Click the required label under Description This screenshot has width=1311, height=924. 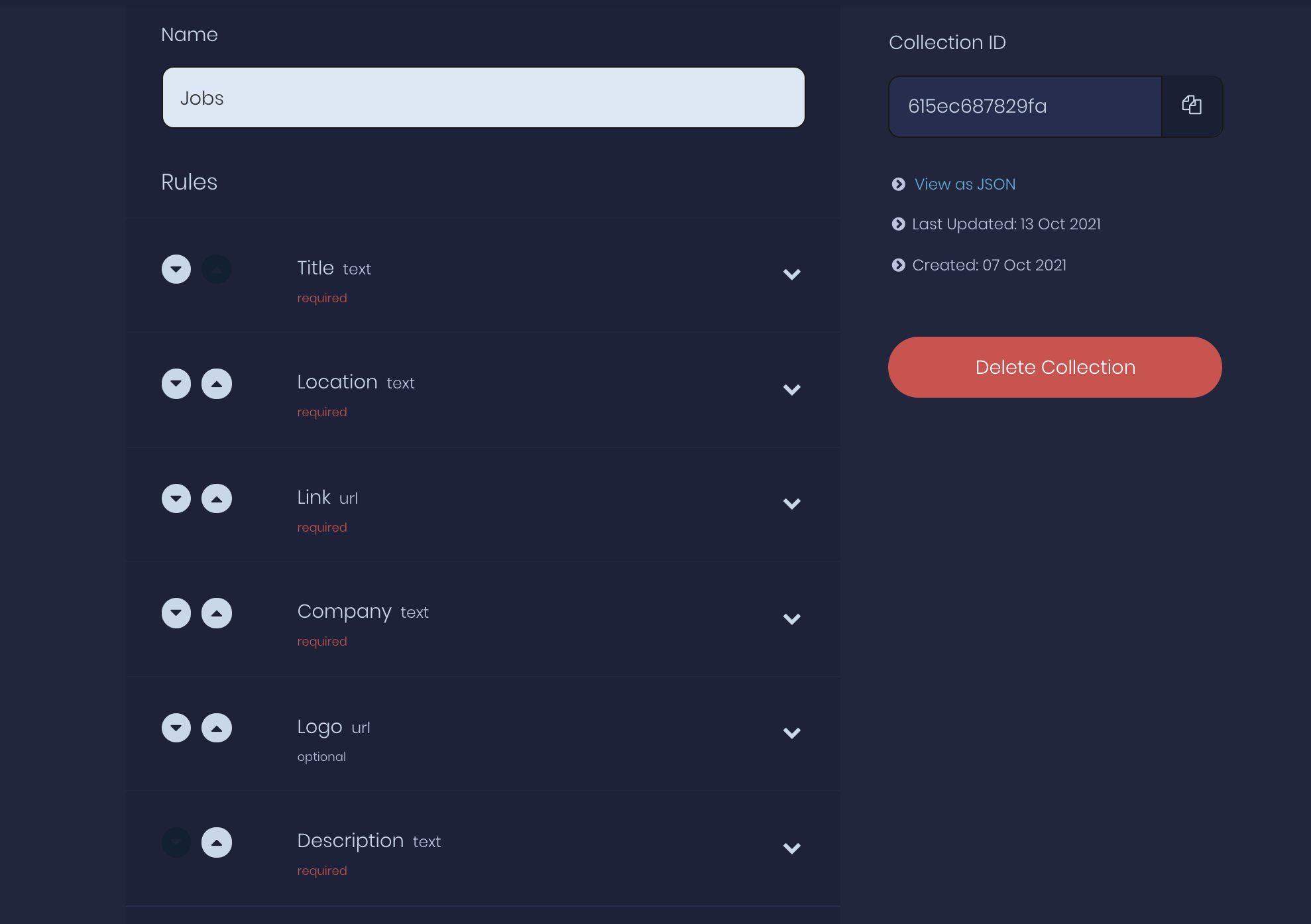(x=322, y=871)
